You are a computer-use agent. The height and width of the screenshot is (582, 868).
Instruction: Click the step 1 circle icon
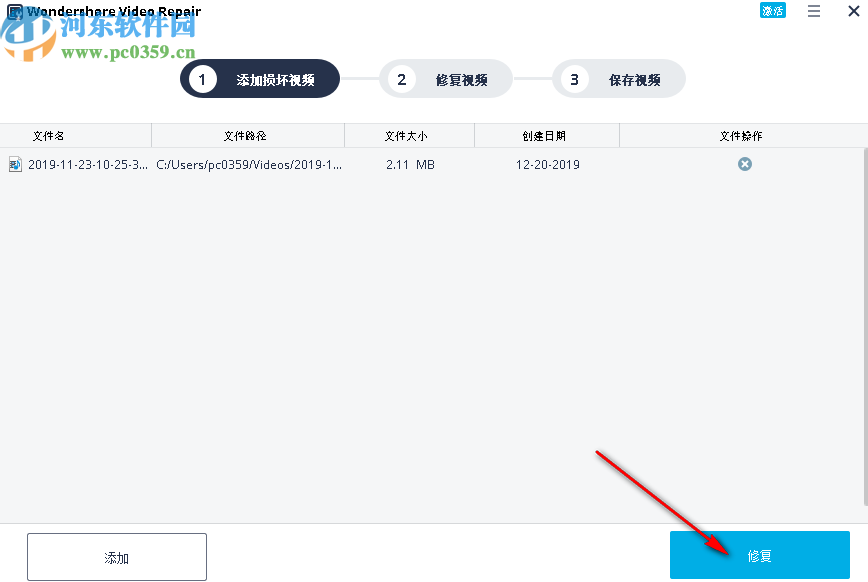tap(203, 78)
